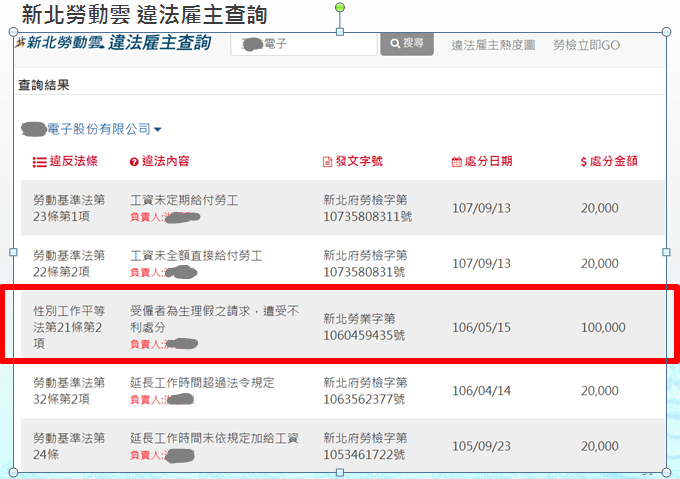Select 性別工作平等法第21條第2項 cell
This screenshot has height=479, width=680.
tap(69, 327)
